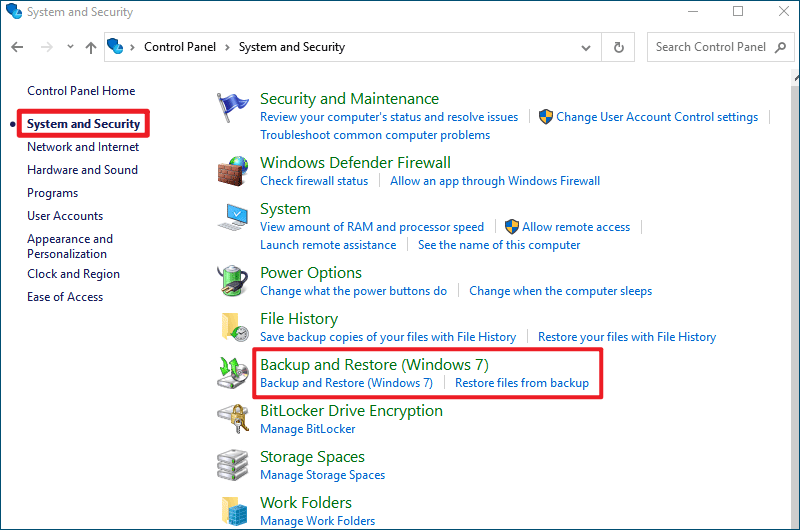Open BitLocker Drive Encryption heading
Viewport: 800px width, 530px height.
(x=352, y=411)
